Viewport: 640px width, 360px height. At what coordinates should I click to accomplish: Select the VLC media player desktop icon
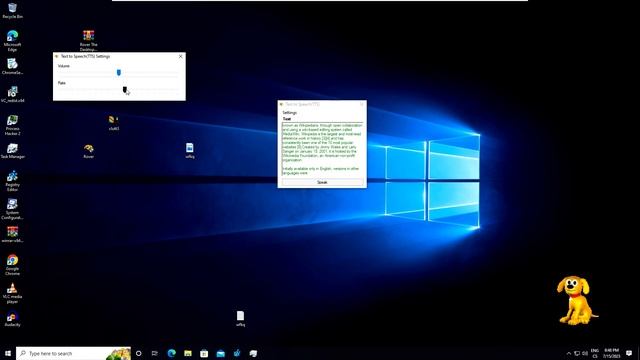12,293
